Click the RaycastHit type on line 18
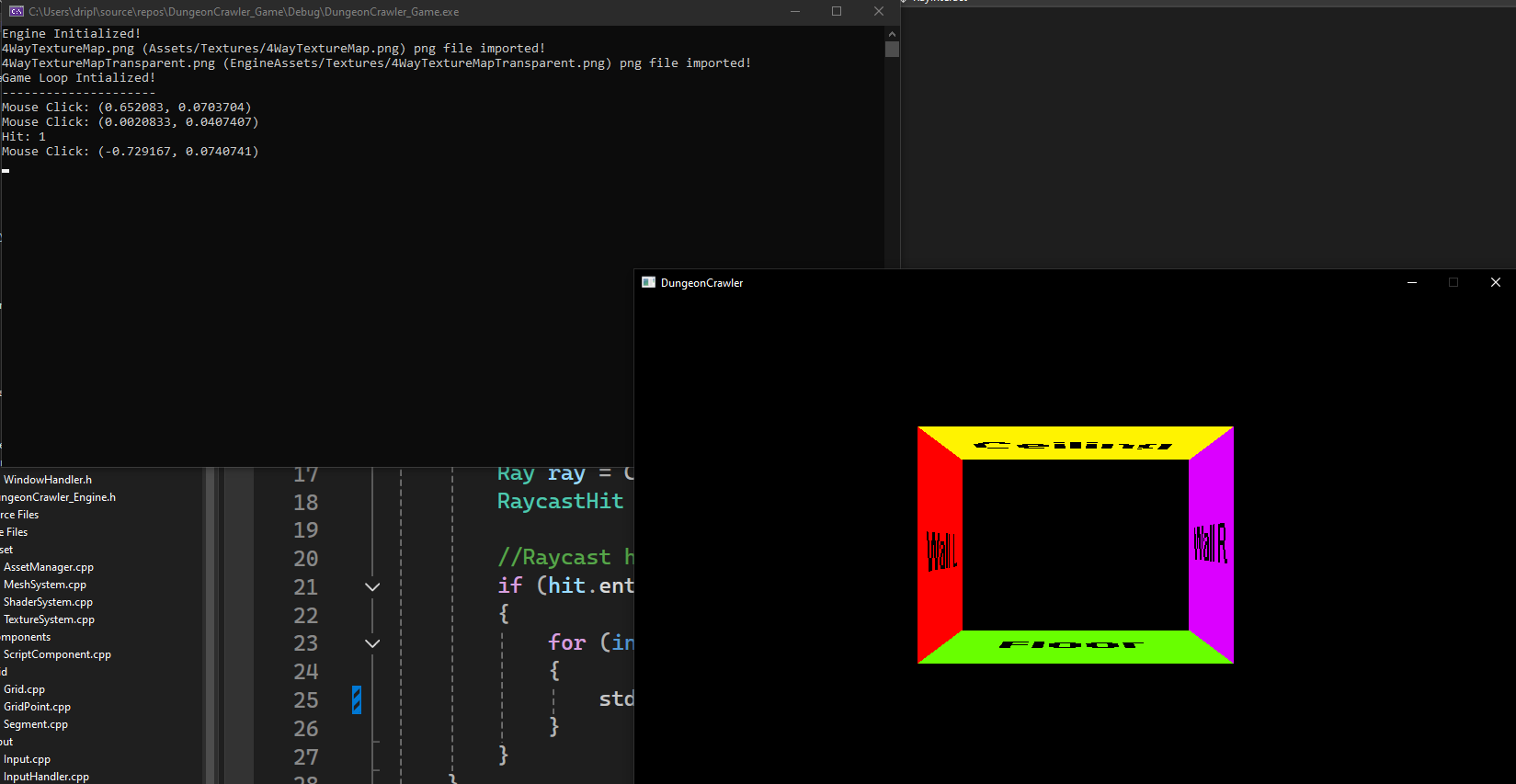The width and height of the screenshot is (1516, 784). 560,501
